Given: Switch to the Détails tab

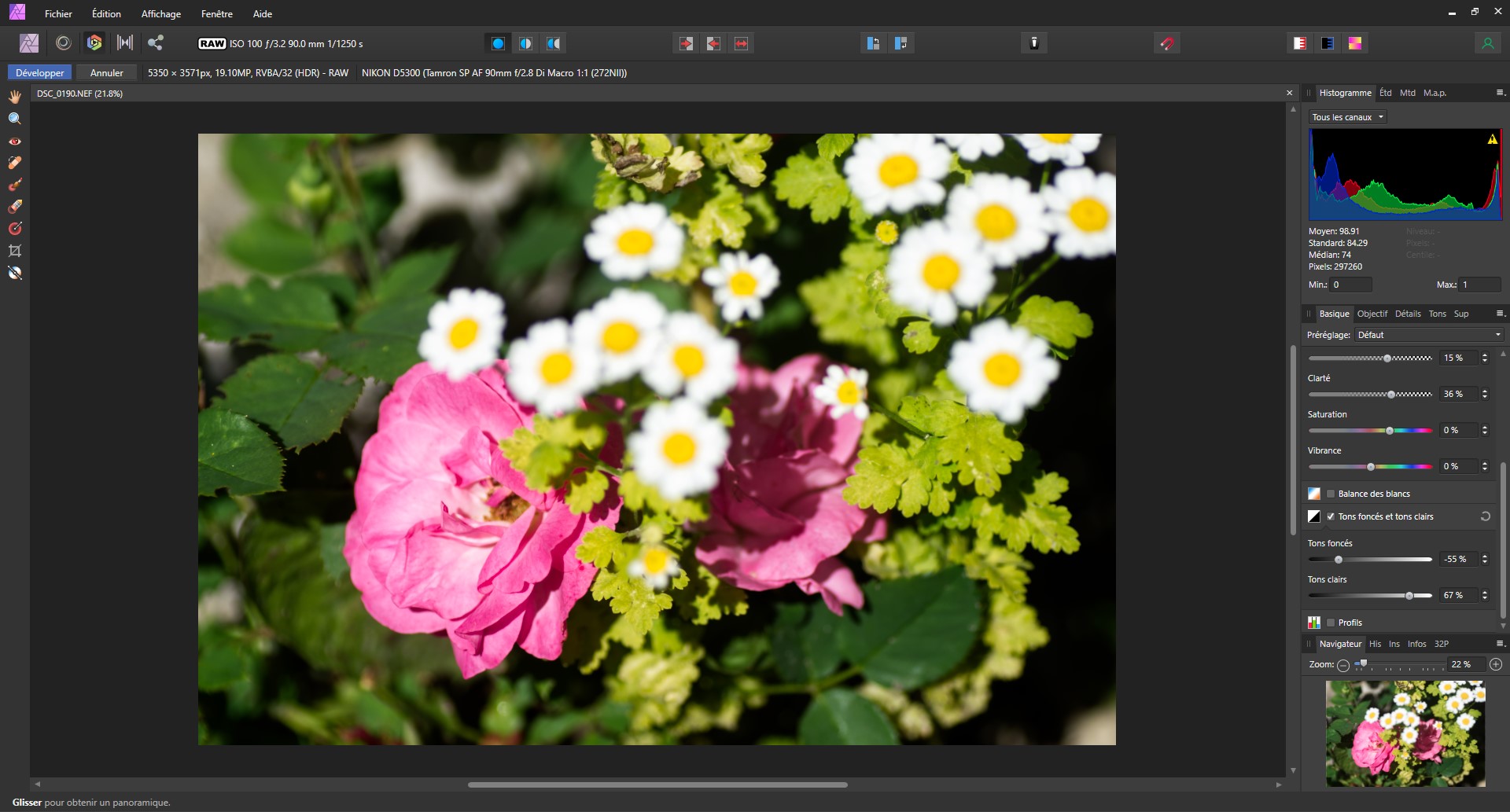Looking at the screenshot, I should [1407, 314].
